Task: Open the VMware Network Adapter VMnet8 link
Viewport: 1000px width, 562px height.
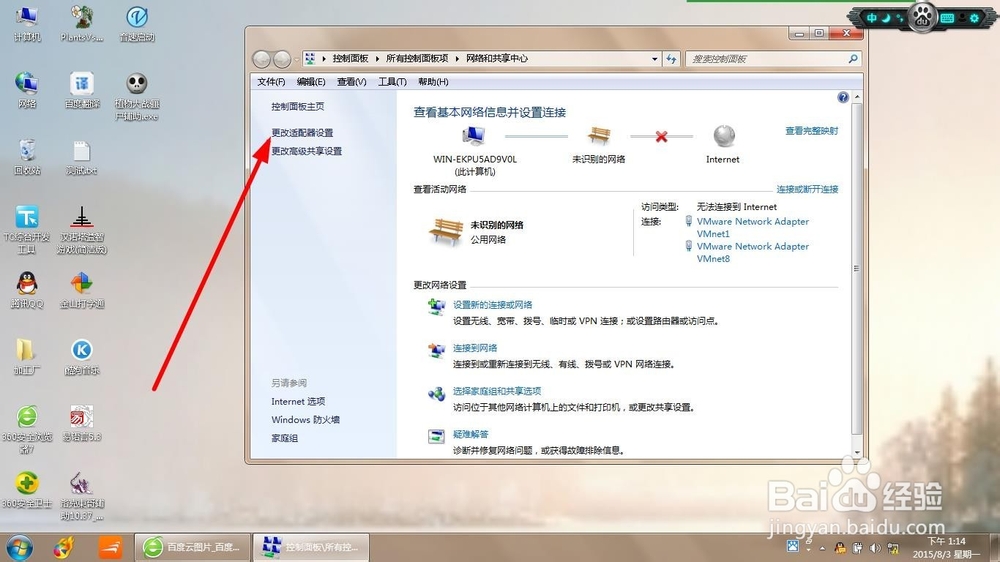Action: coord(753,253)
